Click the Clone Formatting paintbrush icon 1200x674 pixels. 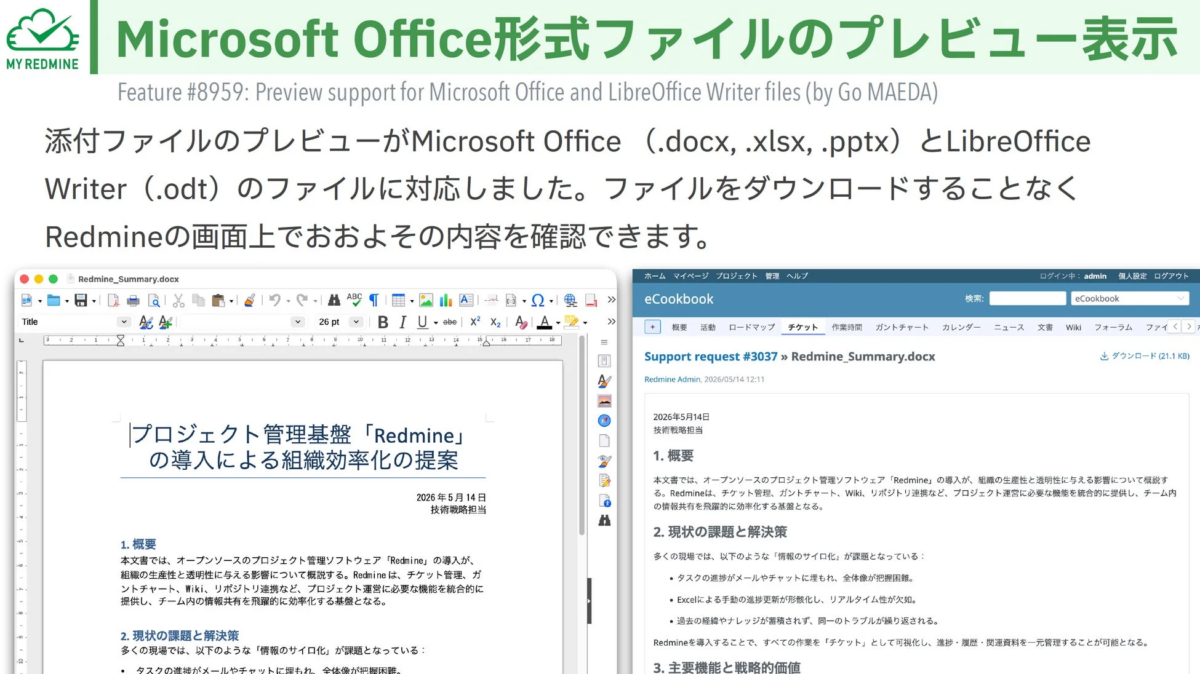(x=249, y=299)
